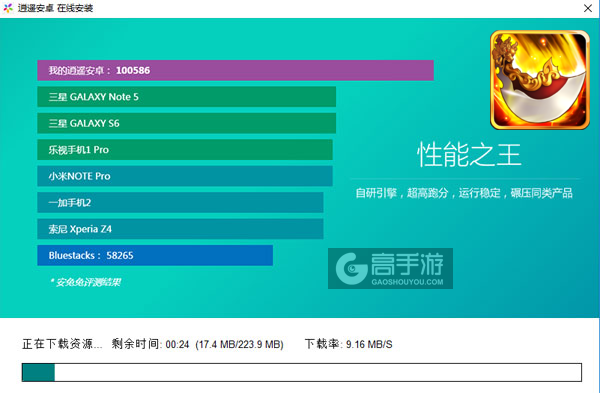Select the purple 我的逍遥安卓 100586 score bar

[x=235, y=70]
